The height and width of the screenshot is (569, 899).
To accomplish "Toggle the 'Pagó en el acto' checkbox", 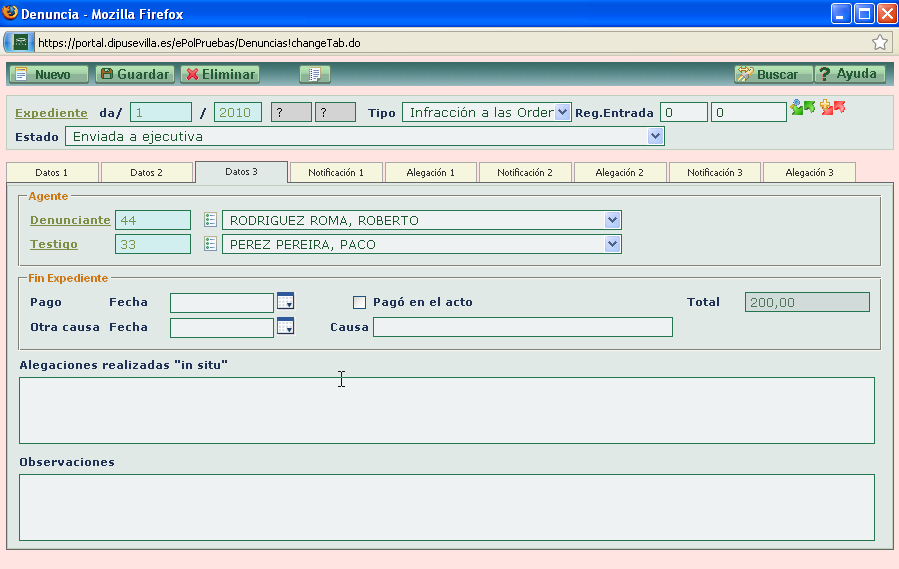I will click(x=360, y=302).
